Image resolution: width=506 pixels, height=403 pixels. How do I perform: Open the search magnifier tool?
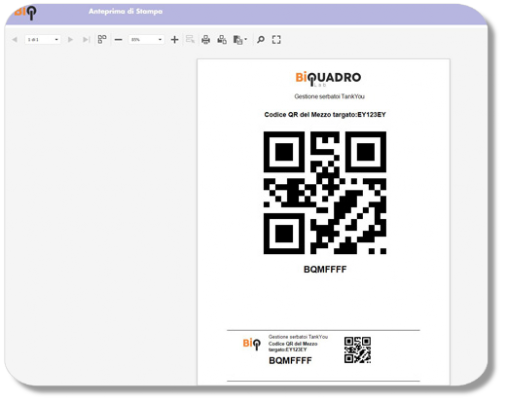(261, 40)
